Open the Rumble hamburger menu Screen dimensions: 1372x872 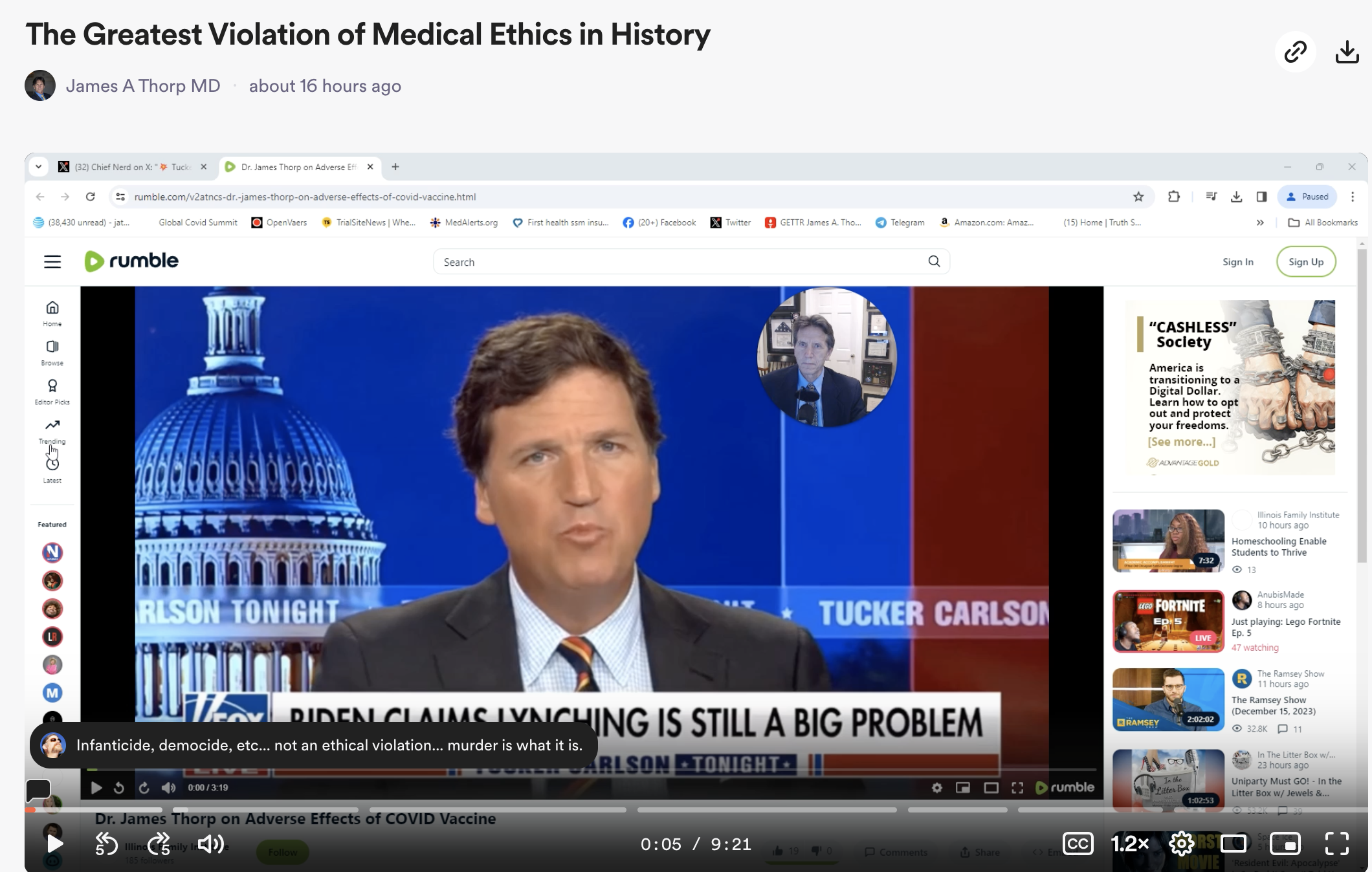point(52,261)
